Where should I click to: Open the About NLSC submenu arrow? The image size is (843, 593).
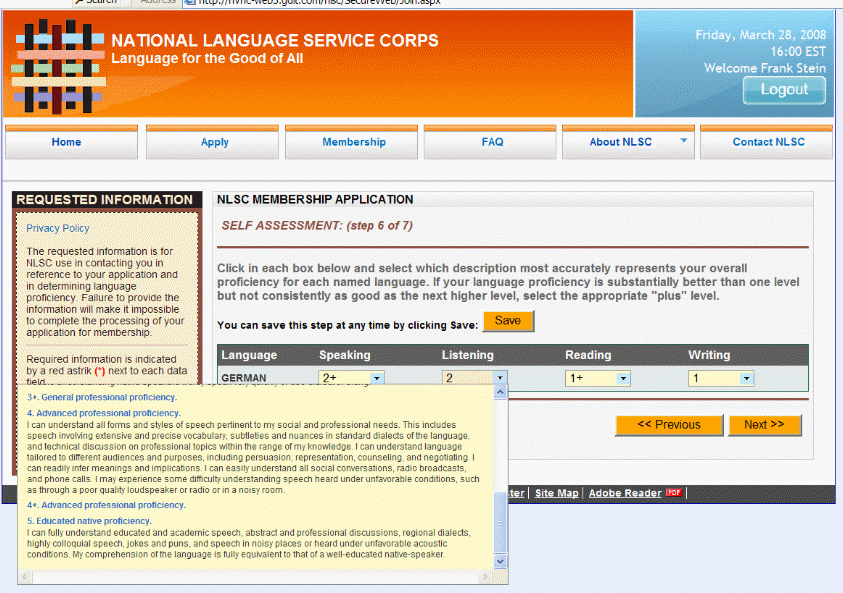click(683, 141)
